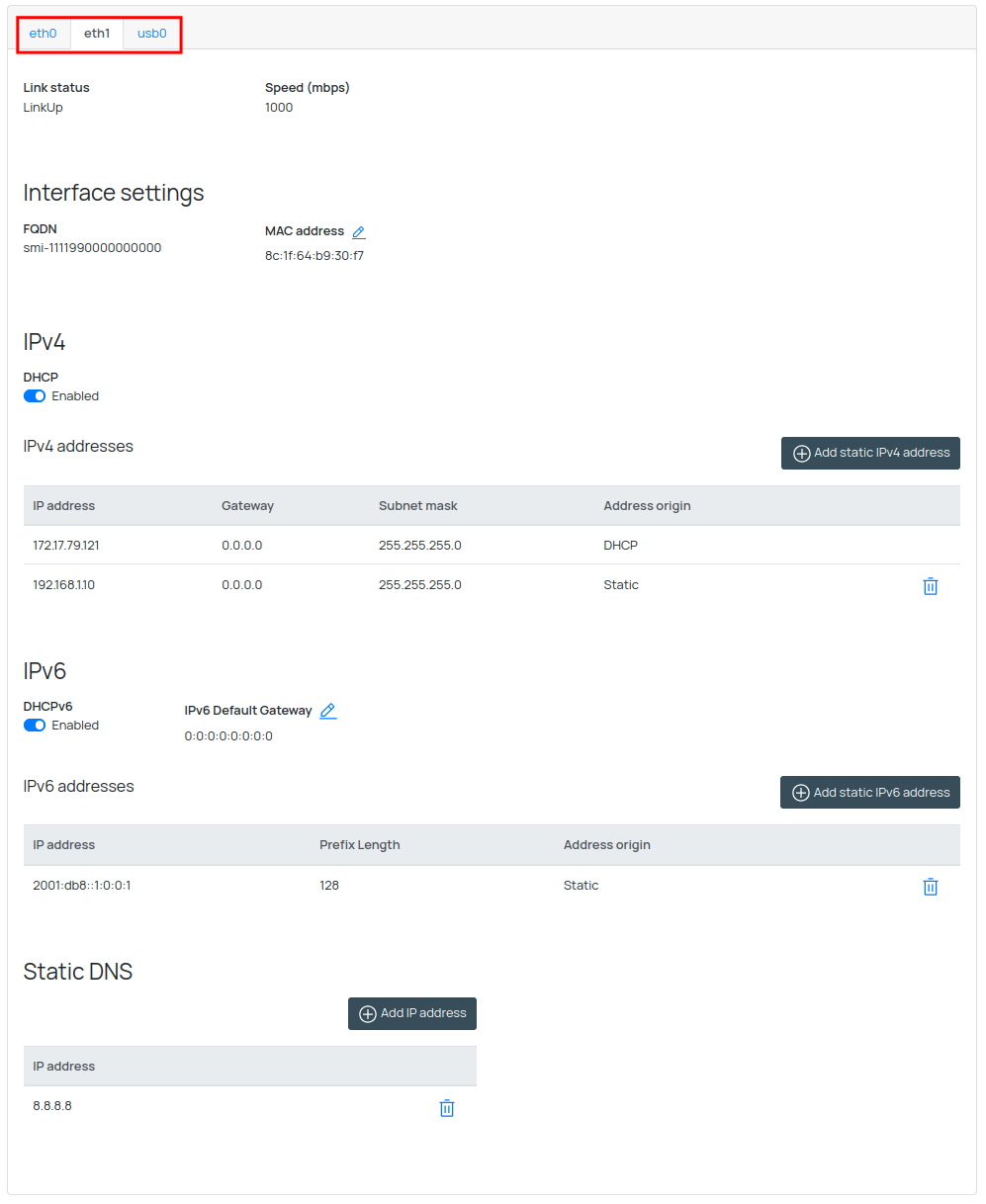The height and width of the screenshot is (1204, 986).
Task: Click plus icon in Add static IPv4 address
Action: tap(802, 454)
